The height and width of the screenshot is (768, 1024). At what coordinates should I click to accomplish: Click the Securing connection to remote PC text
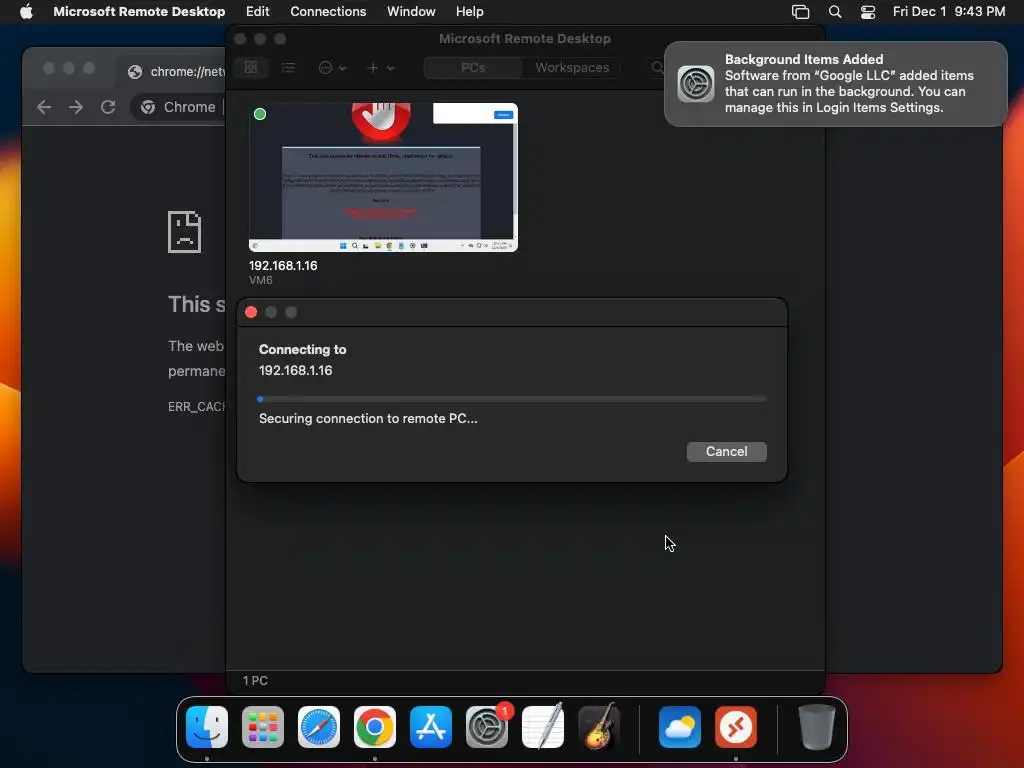click(x=368, y=419)
